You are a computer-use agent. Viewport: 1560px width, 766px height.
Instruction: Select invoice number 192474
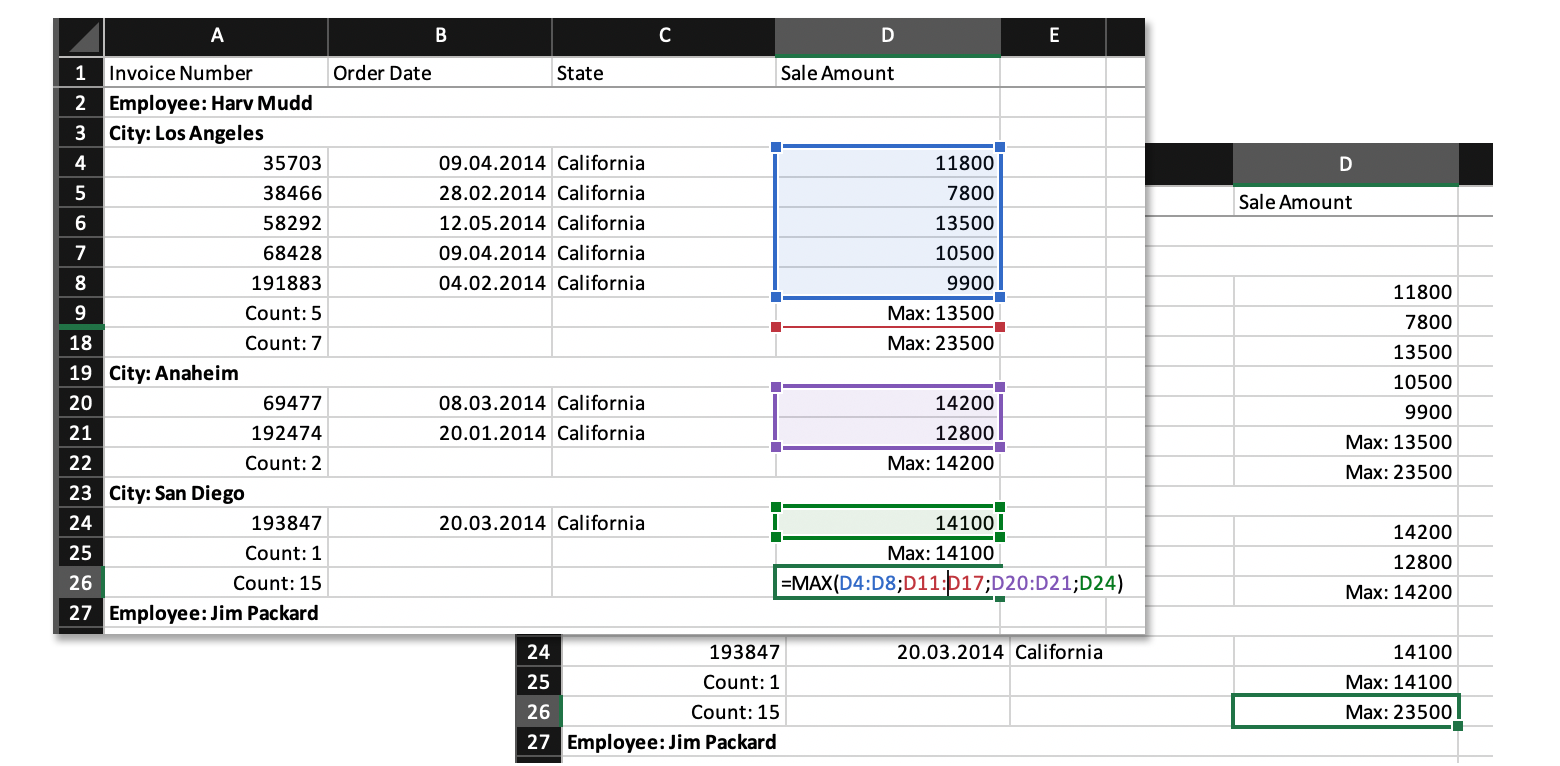[216, 433]
